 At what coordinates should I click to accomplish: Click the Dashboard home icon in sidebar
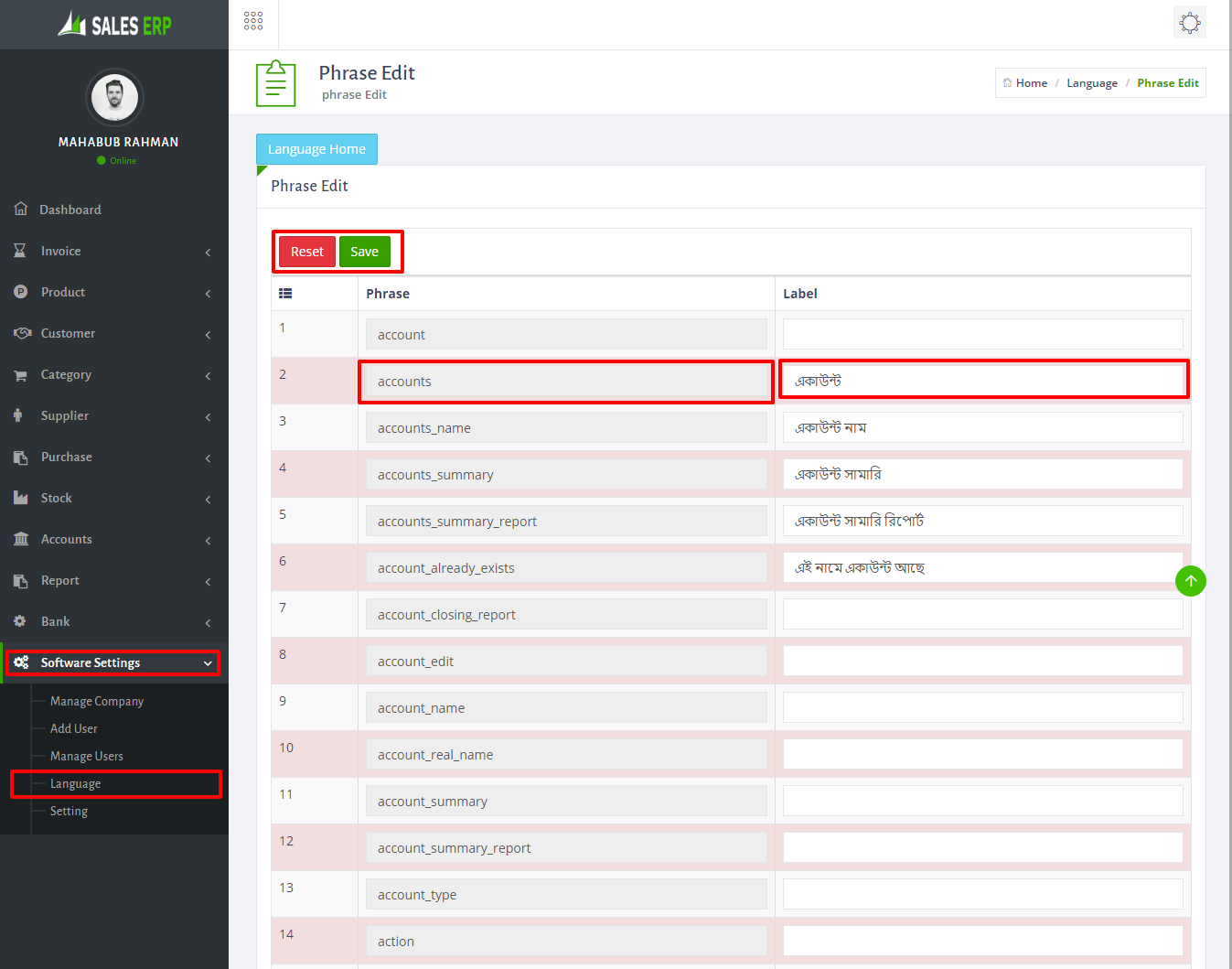21,209
